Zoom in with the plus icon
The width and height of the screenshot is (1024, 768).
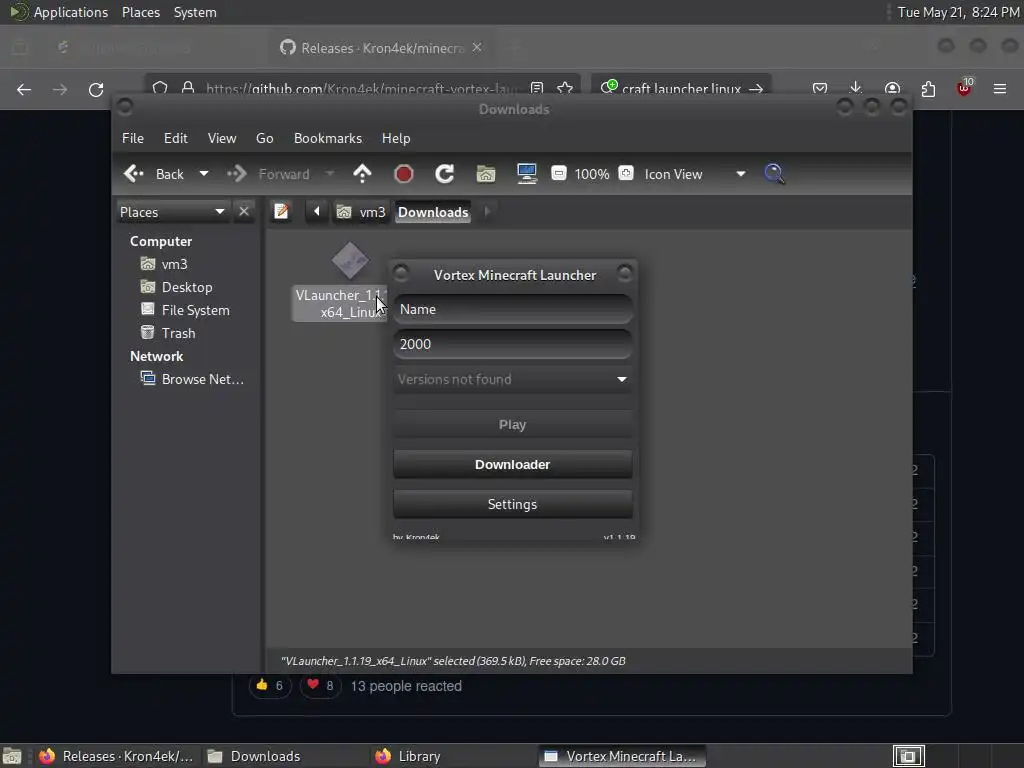626,173
